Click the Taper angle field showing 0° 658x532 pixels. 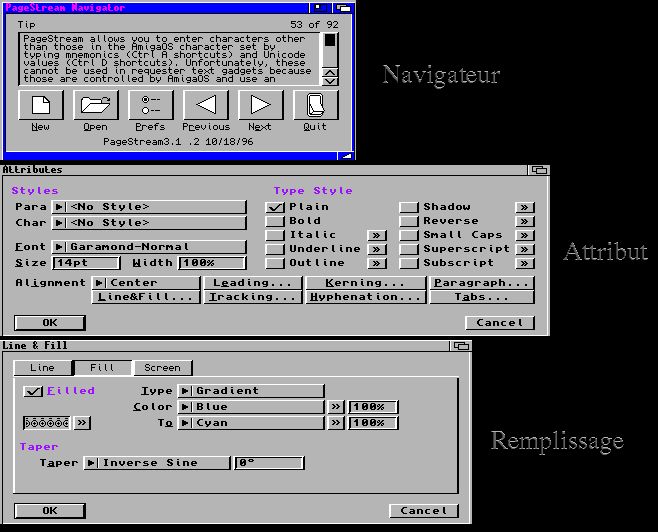pyautogui.click(x=269, y=463)
